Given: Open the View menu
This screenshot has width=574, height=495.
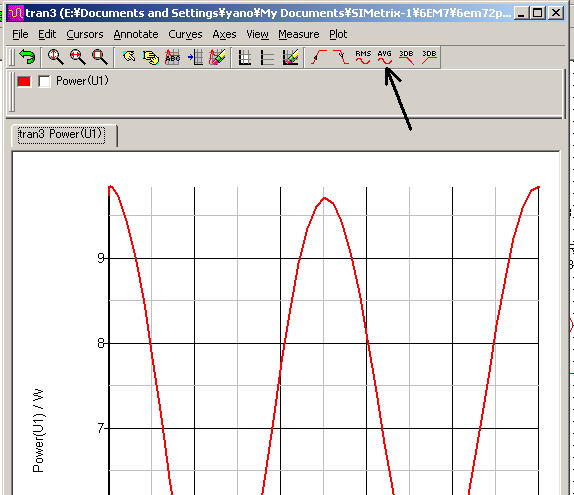Looking at the screenshot, I should 257,34.
